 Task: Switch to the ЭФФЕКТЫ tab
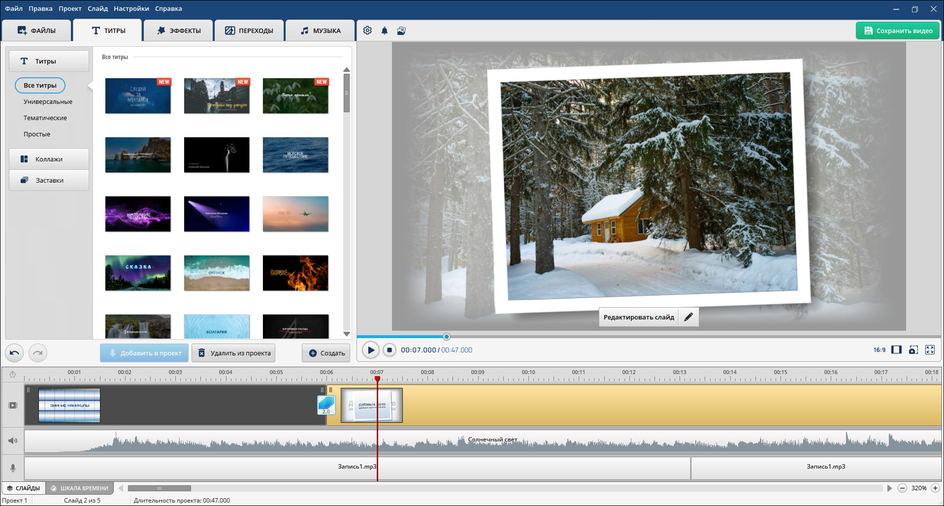[x=178, y=31]
